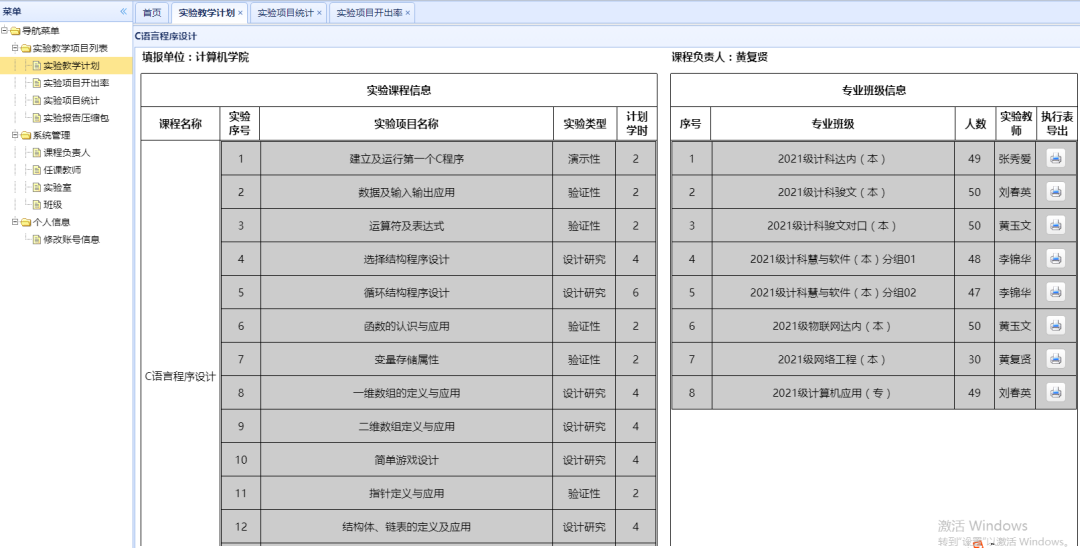Screen dimensions: 1080x548
Task: Click export icon for 2021级计科慧与软件 分组01
Action: [x=1056, y=259]
